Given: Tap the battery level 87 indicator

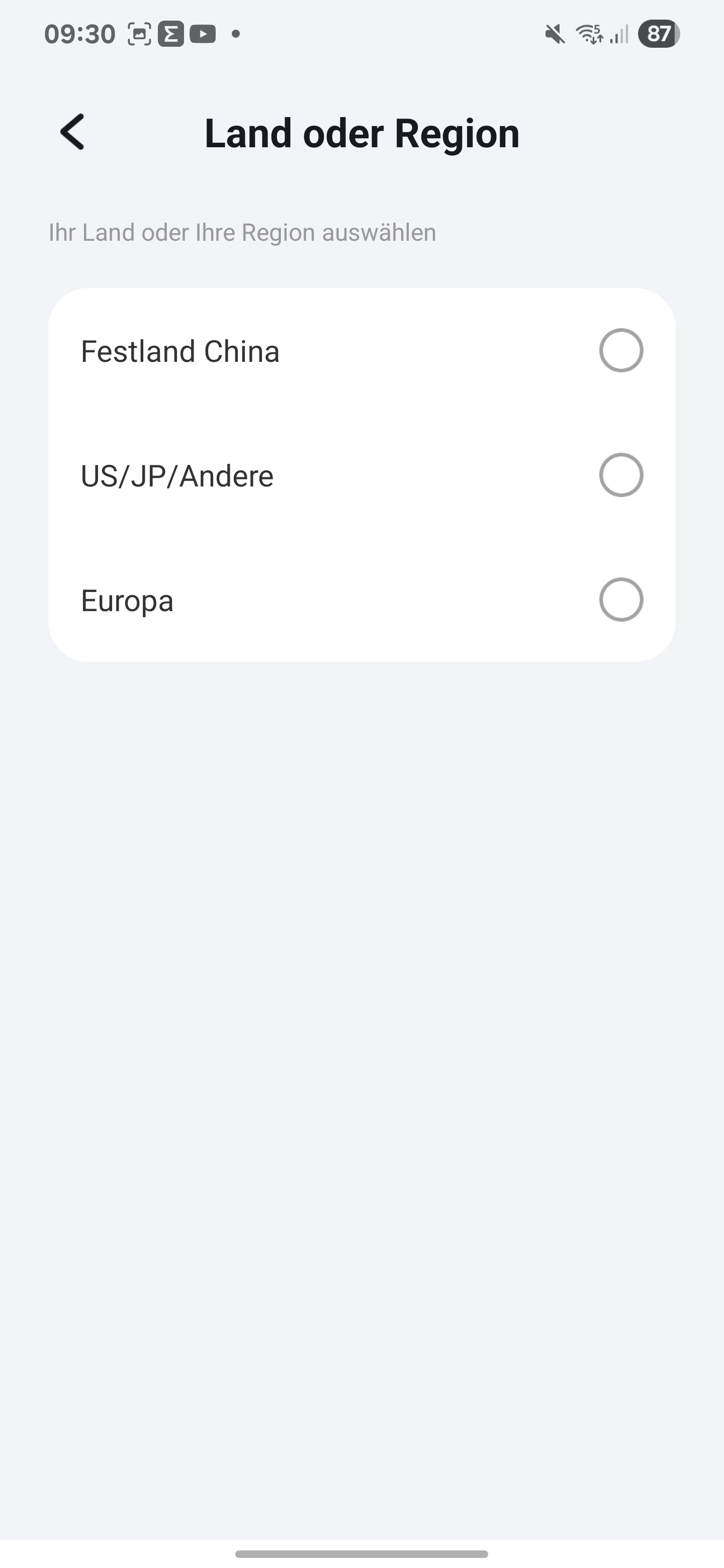Looking at the screenshot, I should pyautogui.click(x=658, y=34).
